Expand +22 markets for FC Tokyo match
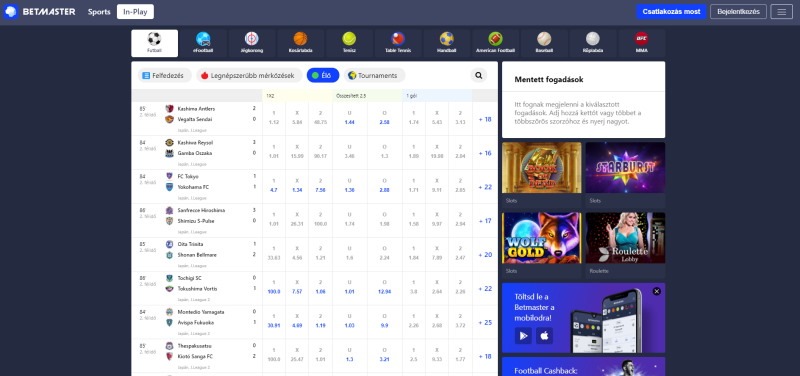Screen dimensions: 800x376 485,187
